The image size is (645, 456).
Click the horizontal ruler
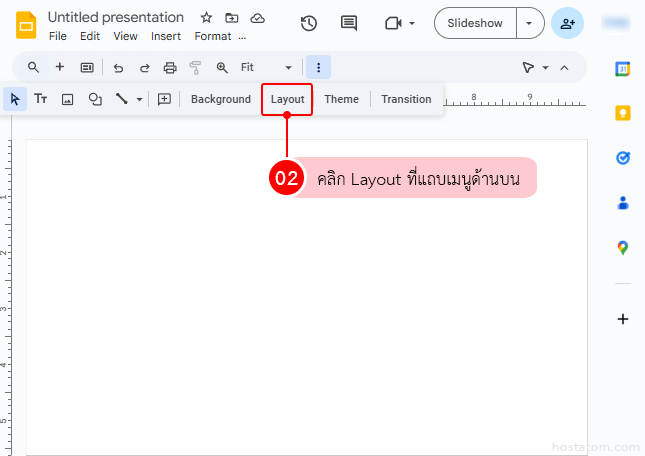(514, 100)
